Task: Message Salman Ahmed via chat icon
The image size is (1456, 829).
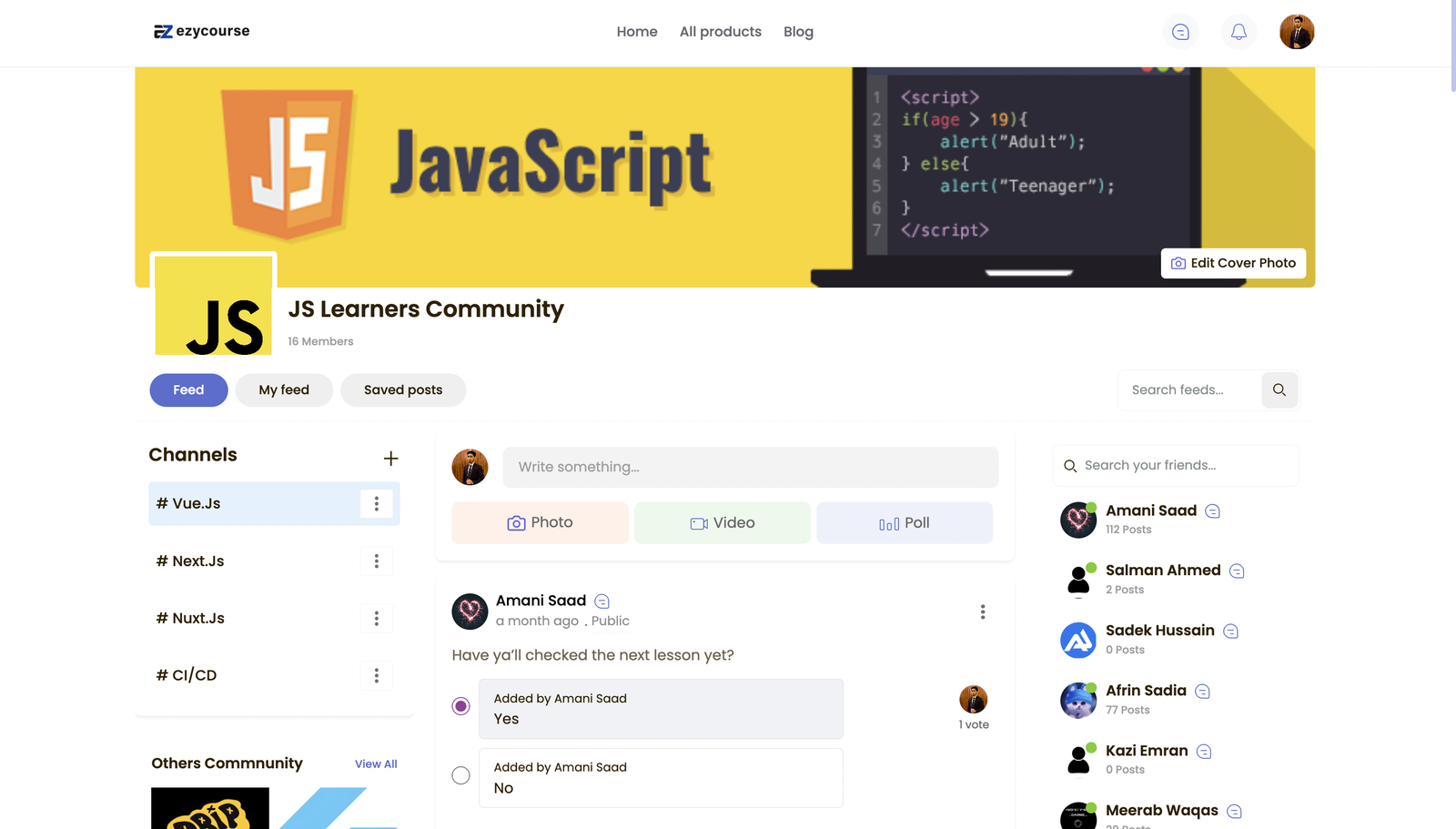Action: [x=1236, y=571]
